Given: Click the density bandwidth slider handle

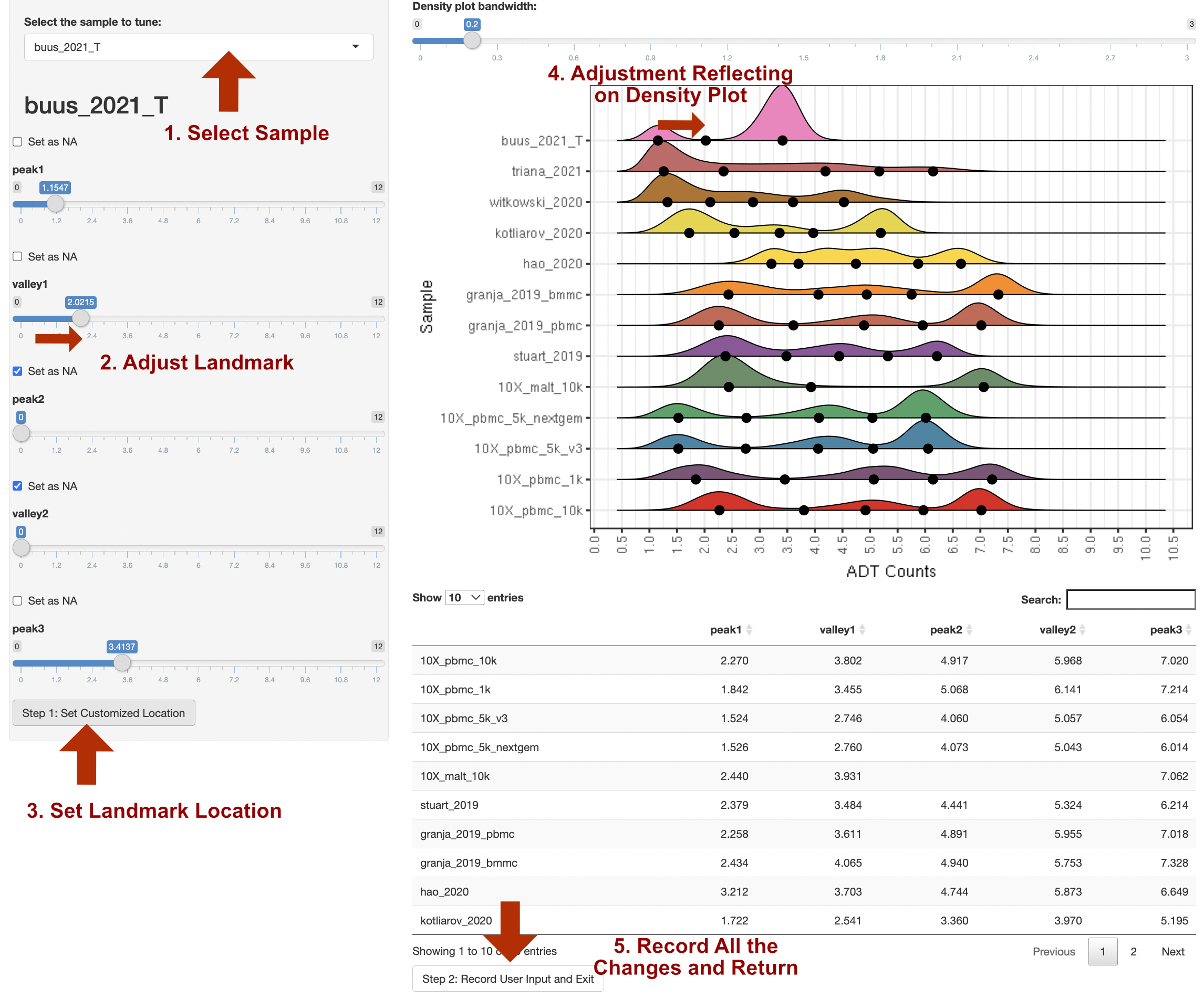Looking at the screenshot, I should point(471,40).
